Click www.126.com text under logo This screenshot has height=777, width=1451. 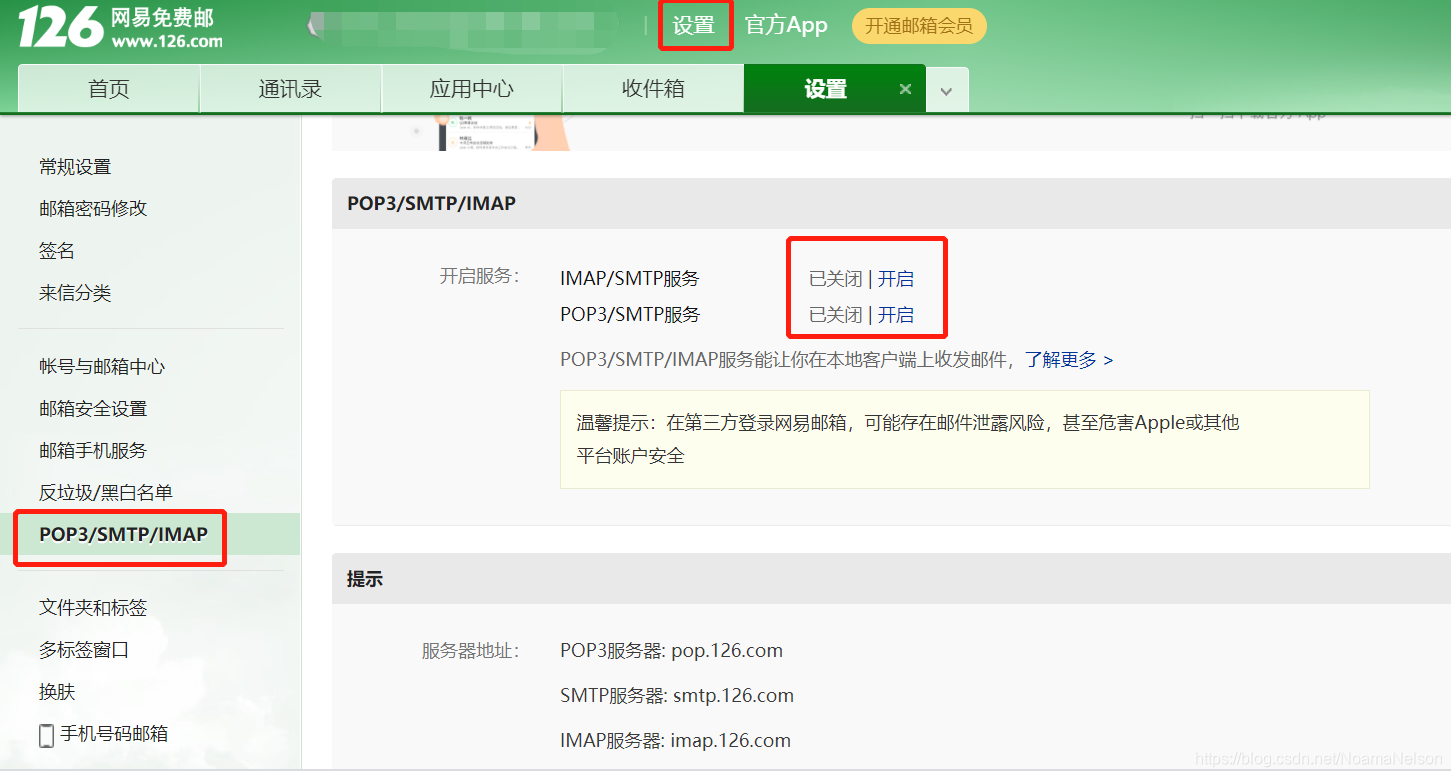tap(167, 42)
